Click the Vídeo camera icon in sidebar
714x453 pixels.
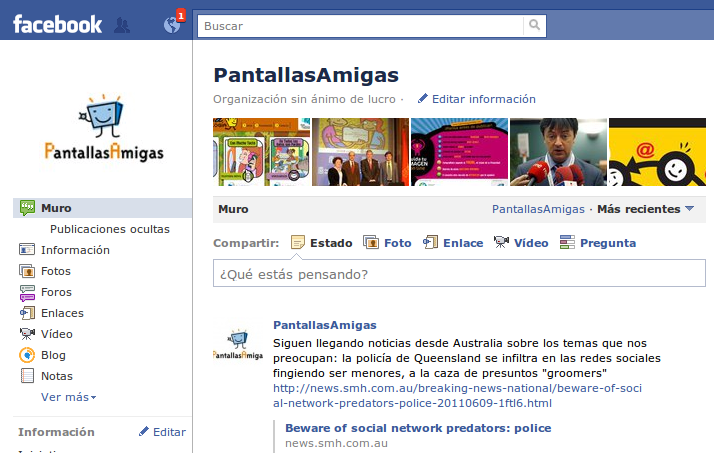click(27, 334)
